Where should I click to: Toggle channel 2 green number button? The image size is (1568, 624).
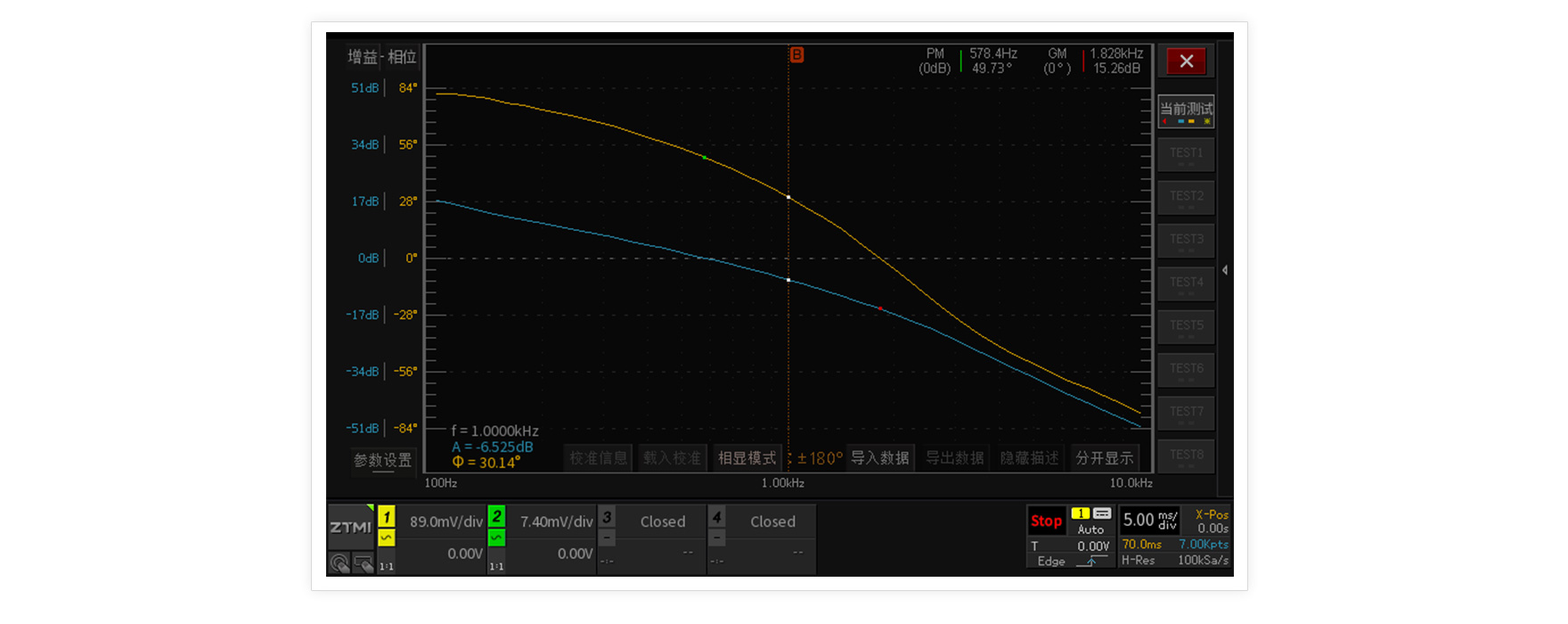coord(496,517)
